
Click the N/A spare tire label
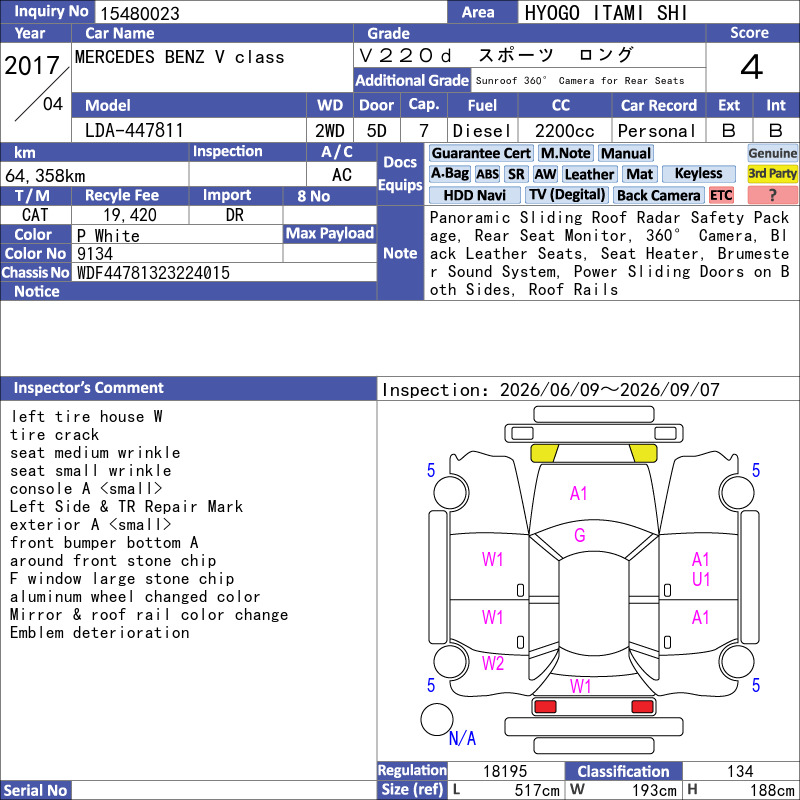coord(462,738)
